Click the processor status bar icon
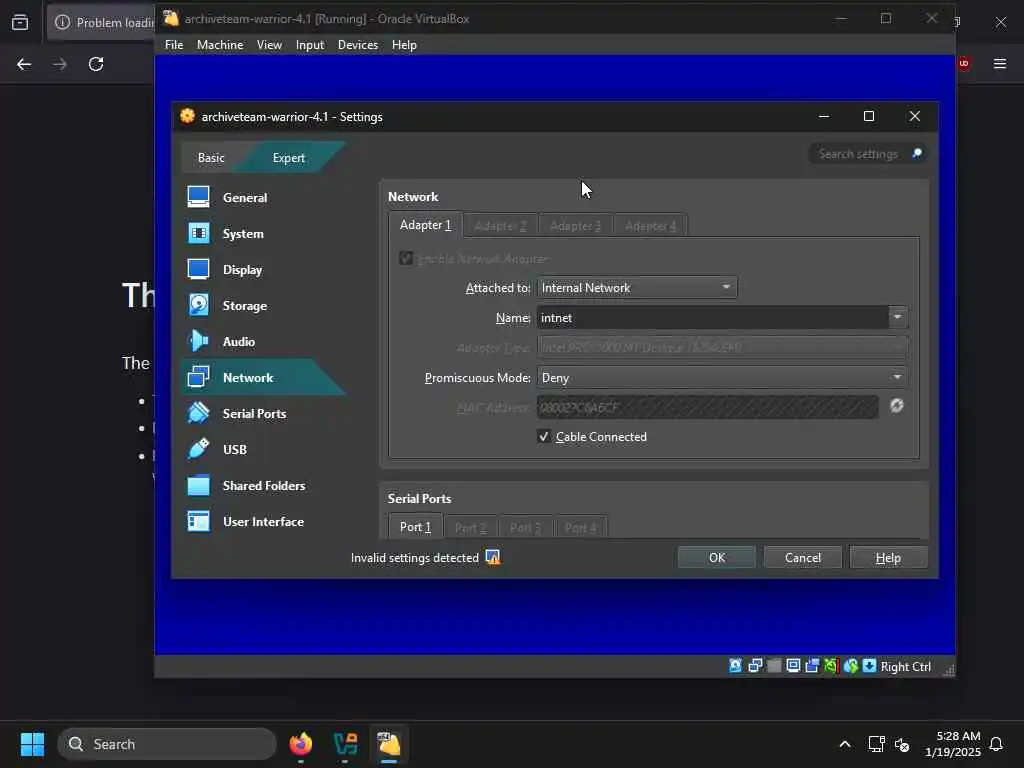The image size is (1024, 768). point(831,665)
